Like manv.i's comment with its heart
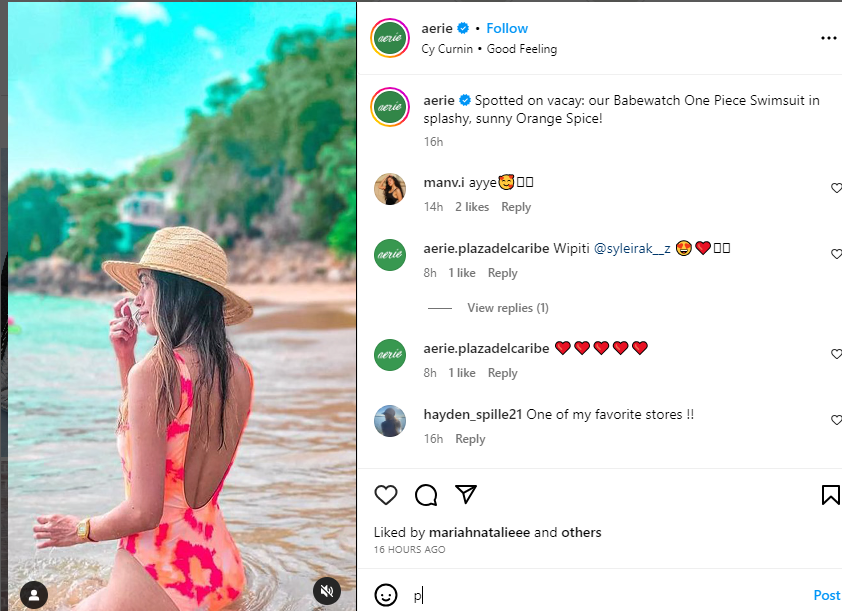 pyautogui.click(x=836, y=188)
